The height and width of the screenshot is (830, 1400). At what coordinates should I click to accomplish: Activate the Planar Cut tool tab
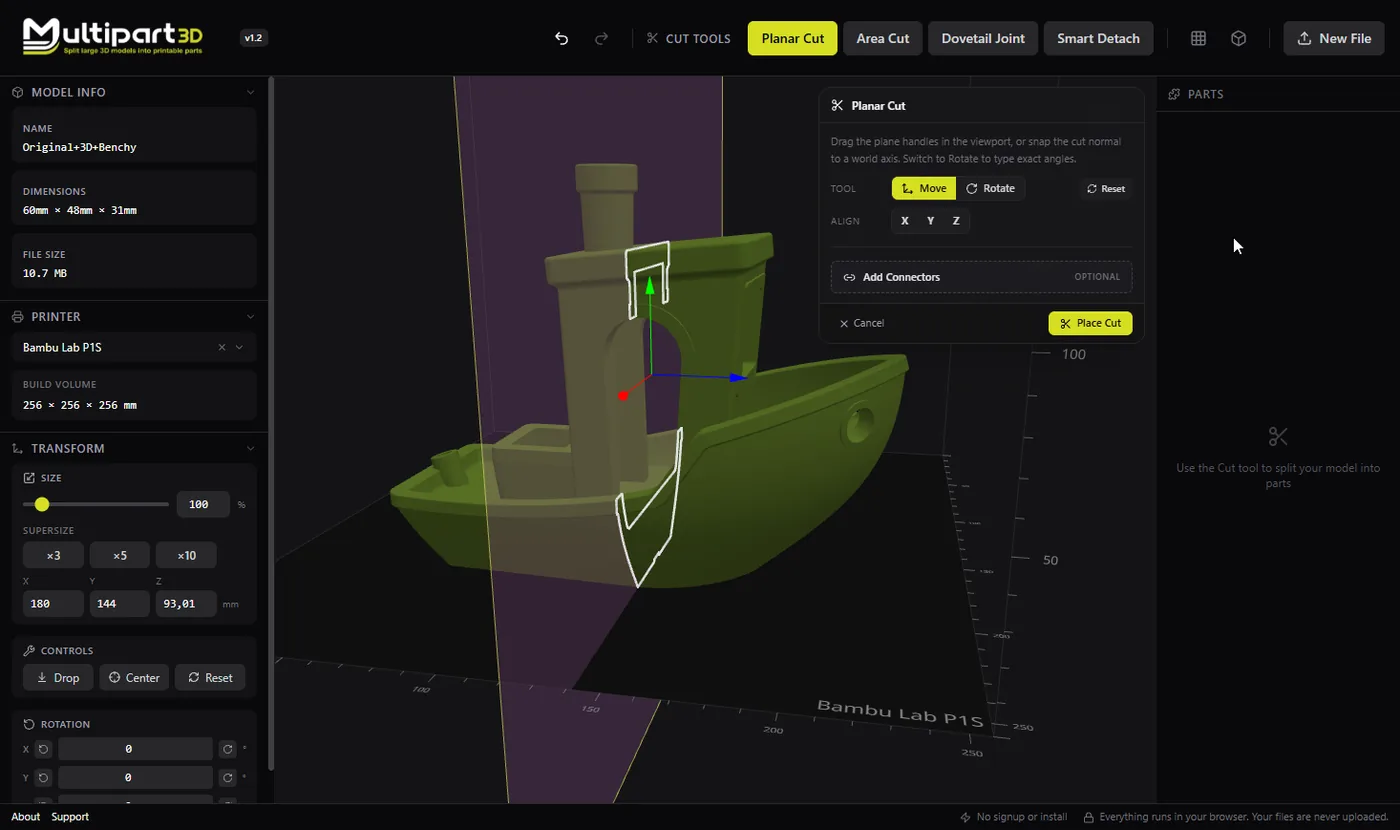click(x=793, y=39)
